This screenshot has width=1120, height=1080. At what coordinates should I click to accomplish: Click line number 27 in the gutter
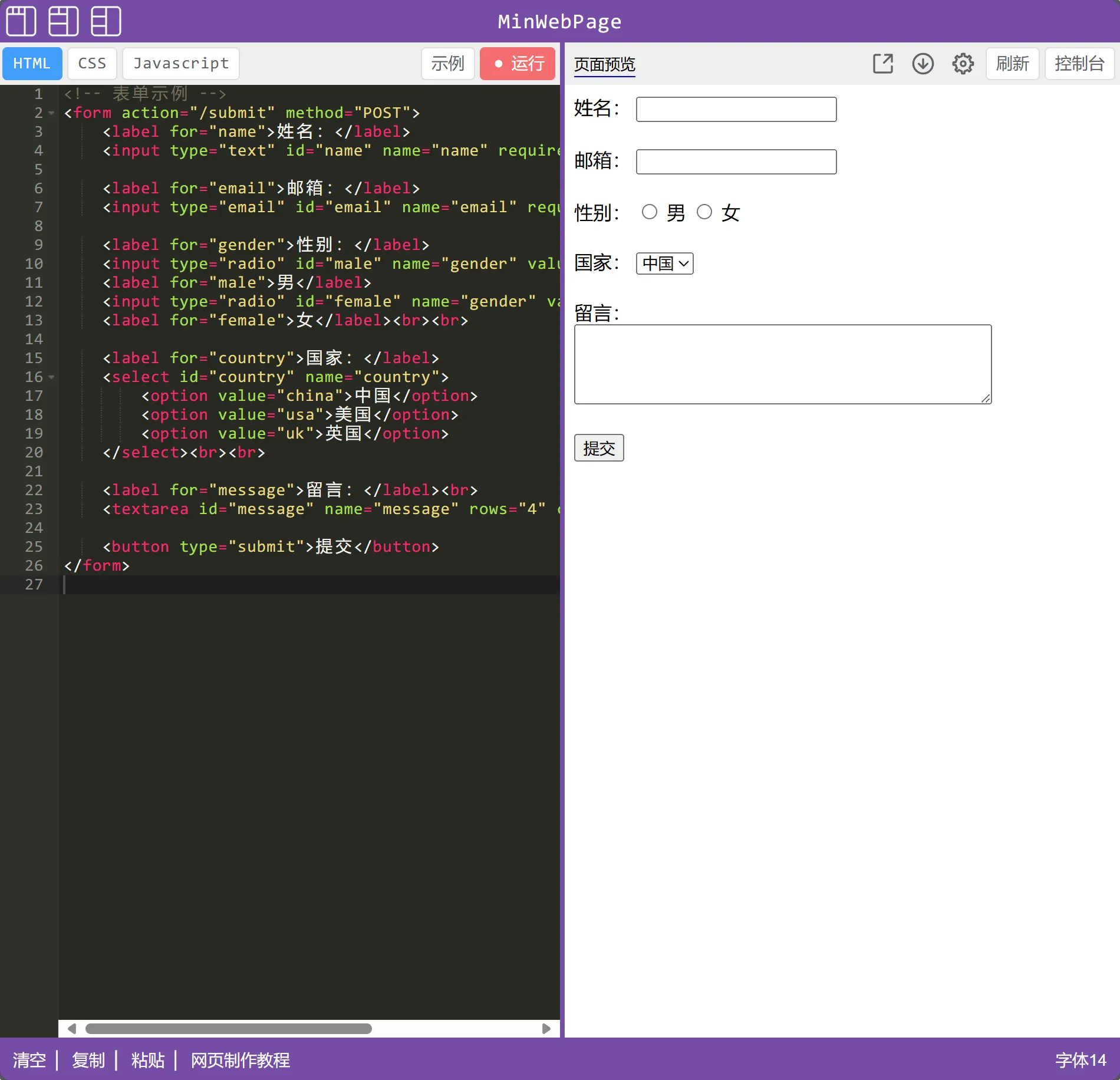pos(34,584)
